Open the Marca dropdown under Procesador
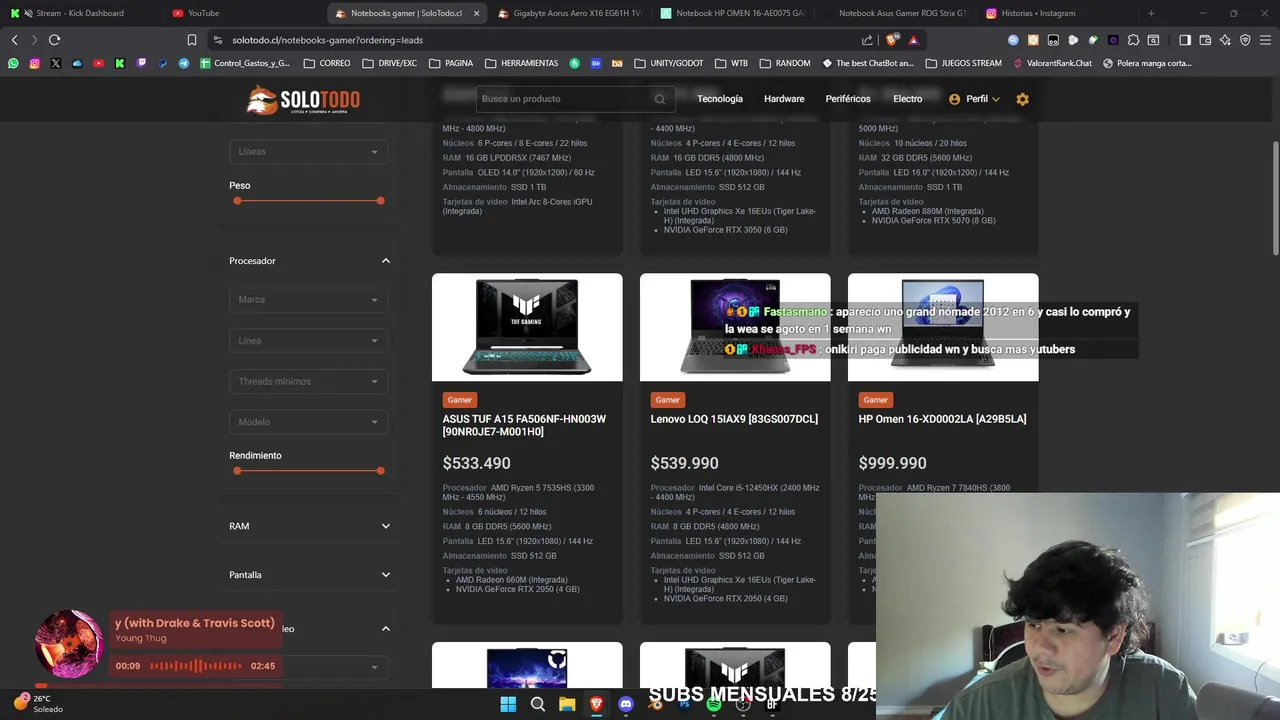The width and height of the screenshot is (1280, 720). 308,300
